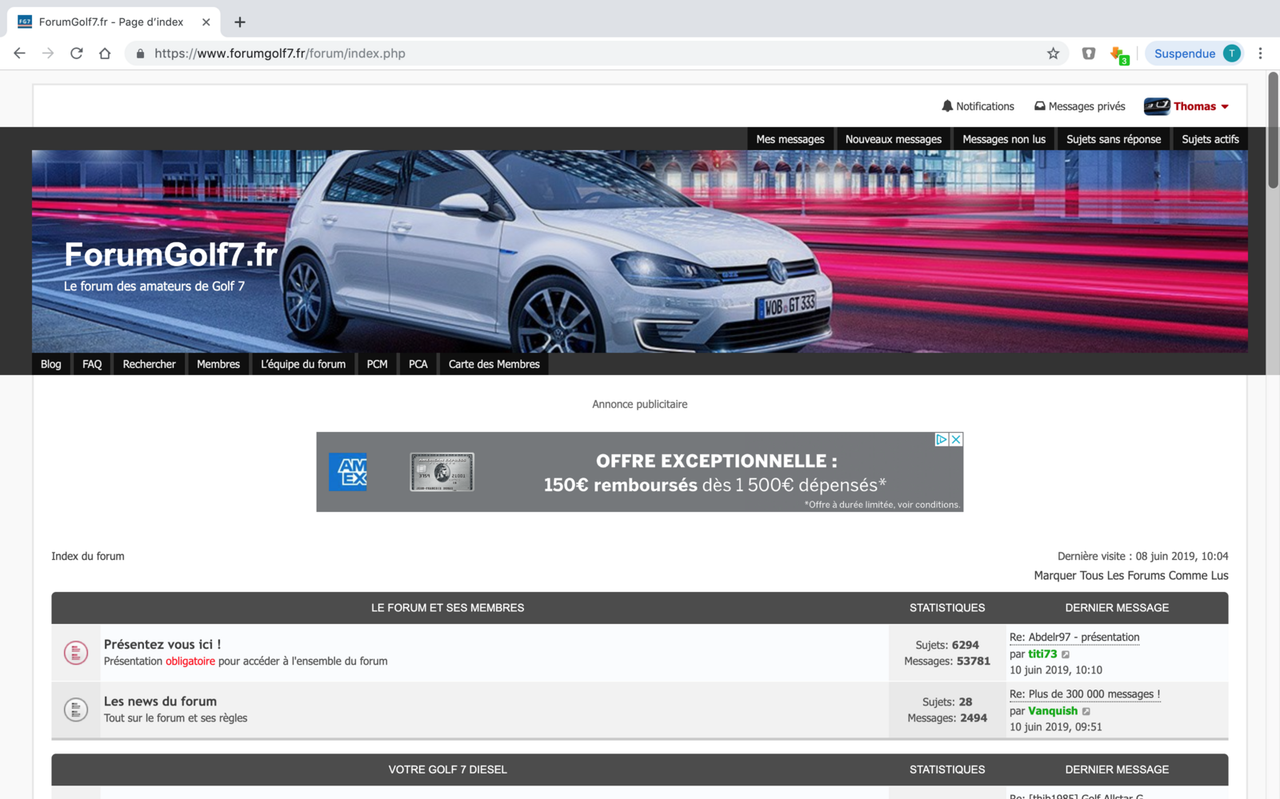Click Marquer Tous Les Forums Comme Lus
Image resolution: width=1280 pixels, height=799 pixels.
1131,576
